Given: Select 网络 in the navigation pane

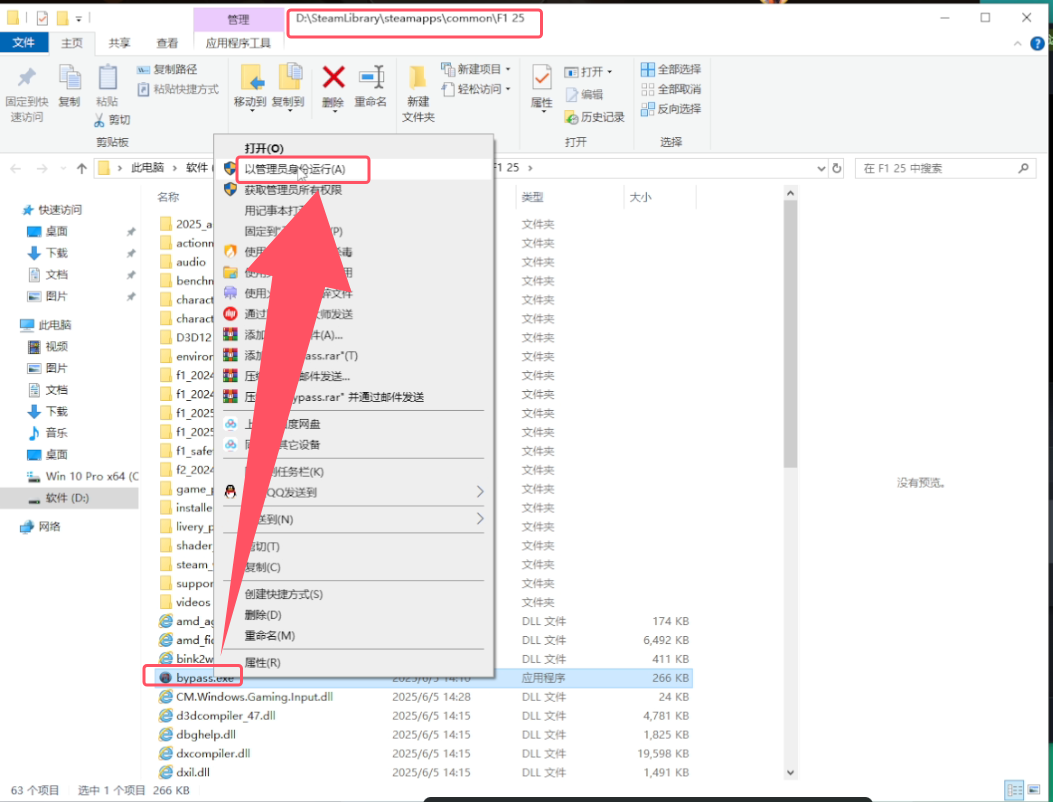Looking at the screenshot, I should point(49,527).
